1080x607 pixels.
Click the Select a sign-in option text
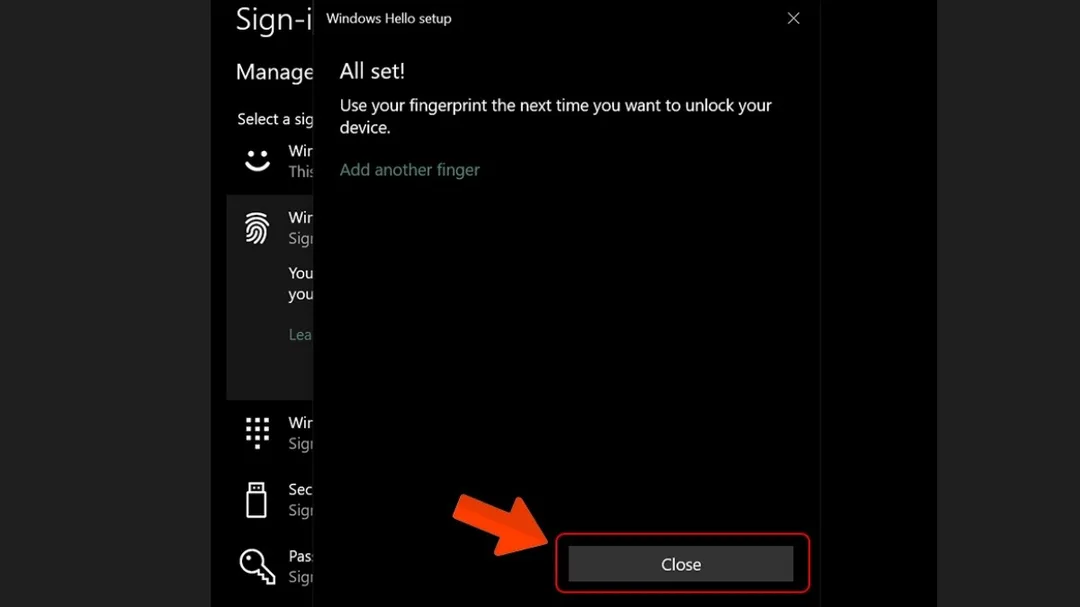coord(275,119)
